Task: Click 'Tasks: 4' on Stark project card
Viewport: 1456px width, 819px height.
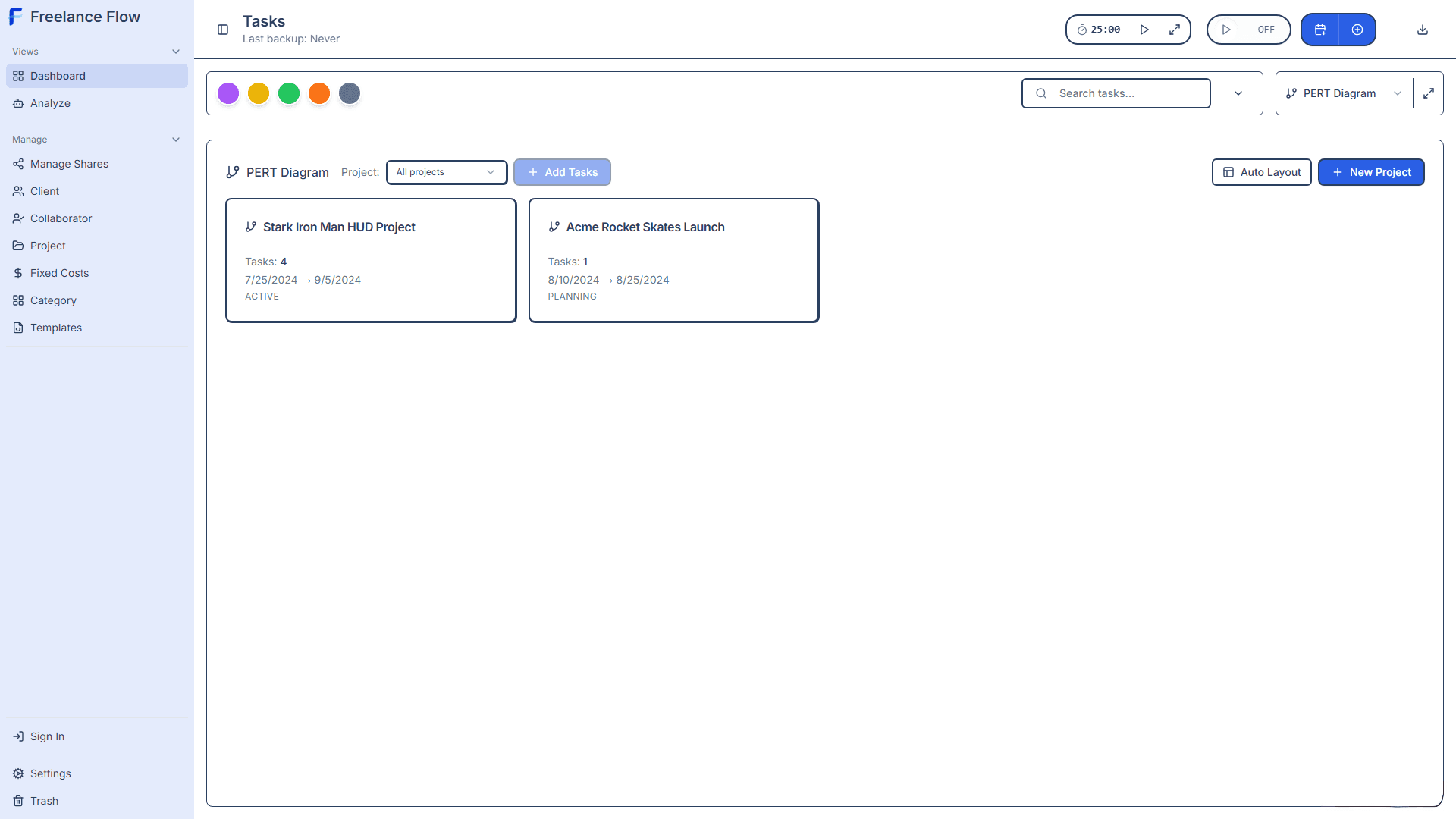Action: [x=266, y=262]
